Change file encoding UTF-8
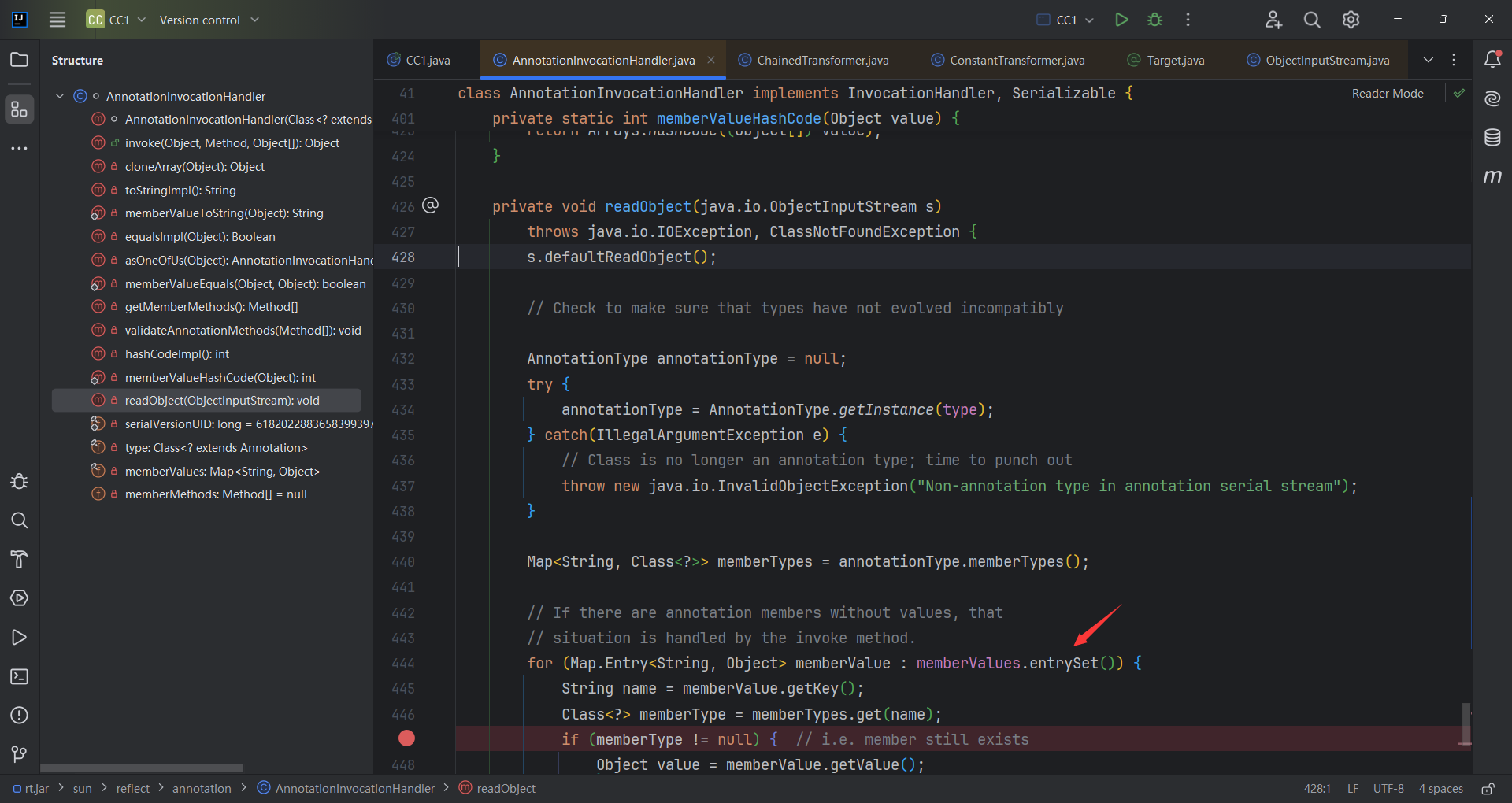Viewport: 1512px width, 803px height. pos(1388,788)
